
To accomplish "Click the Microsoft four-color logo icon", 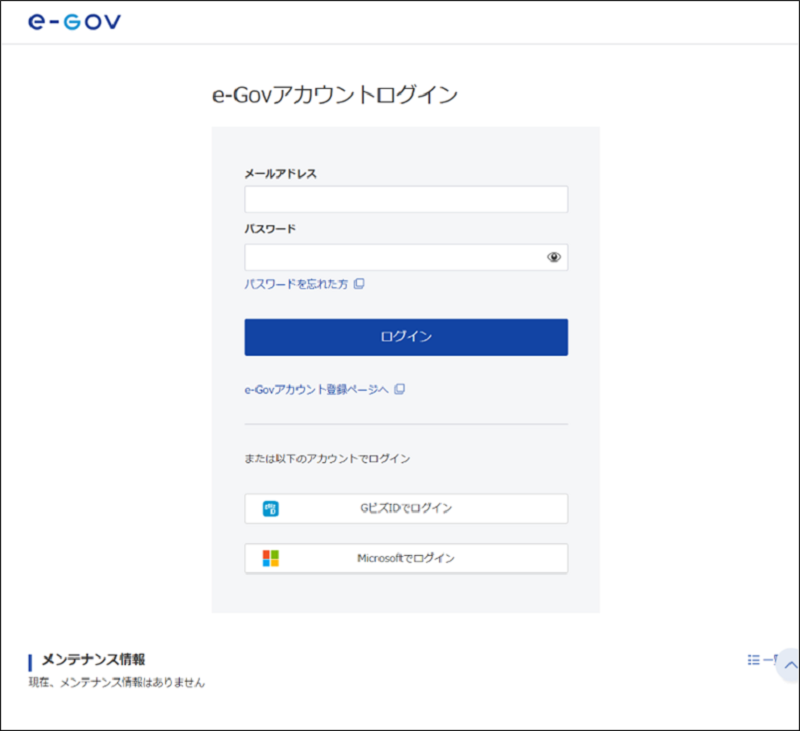I will click(x=270, y=558).
